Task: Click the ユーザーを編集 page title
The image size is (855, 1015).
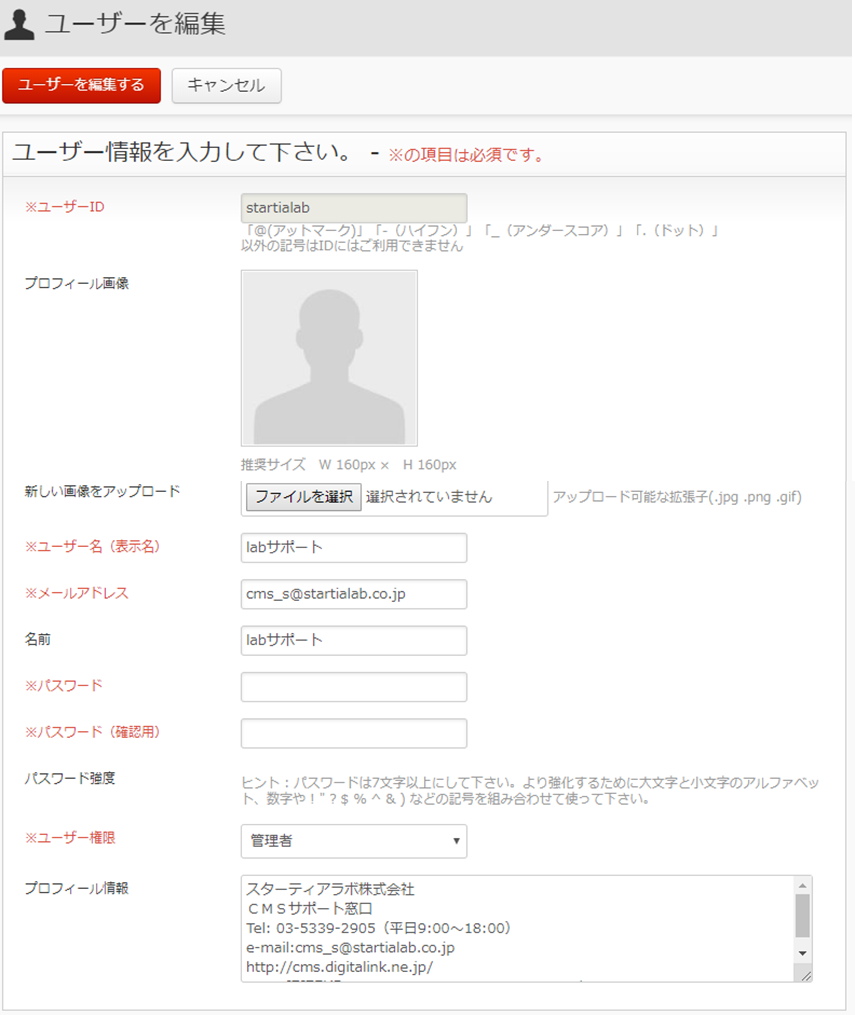Action: [x=135, y=24]
